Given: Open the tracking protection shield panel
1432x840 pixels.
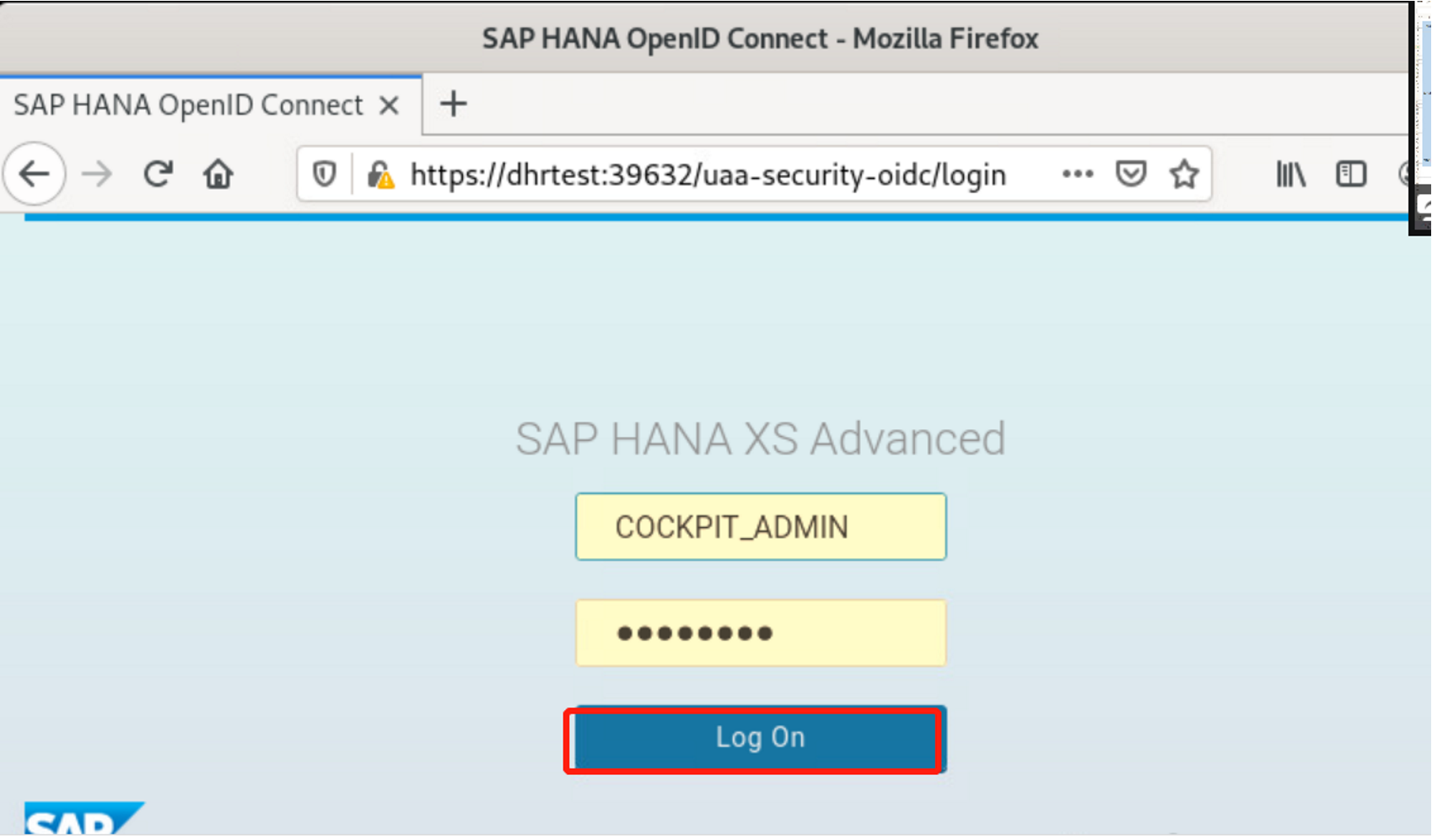Looking at the screenshot, I should 325,175.
